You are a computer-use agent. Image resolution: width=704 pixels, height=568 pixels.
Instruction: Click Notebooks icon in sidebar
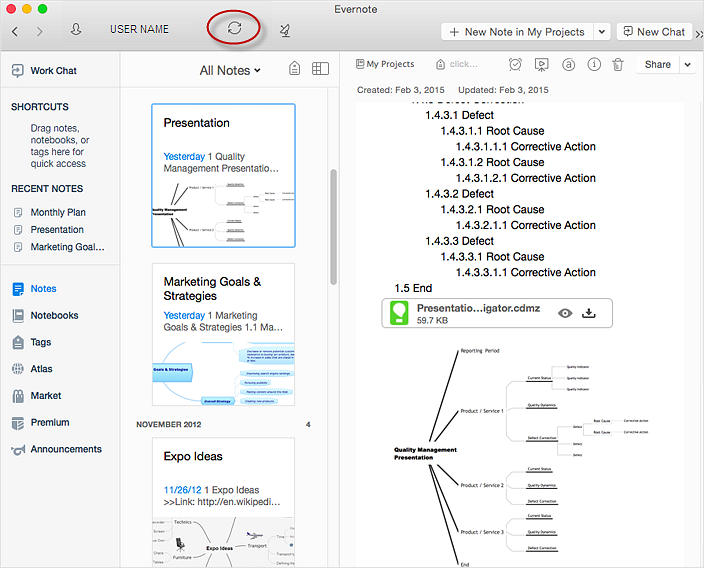point(18,316)
